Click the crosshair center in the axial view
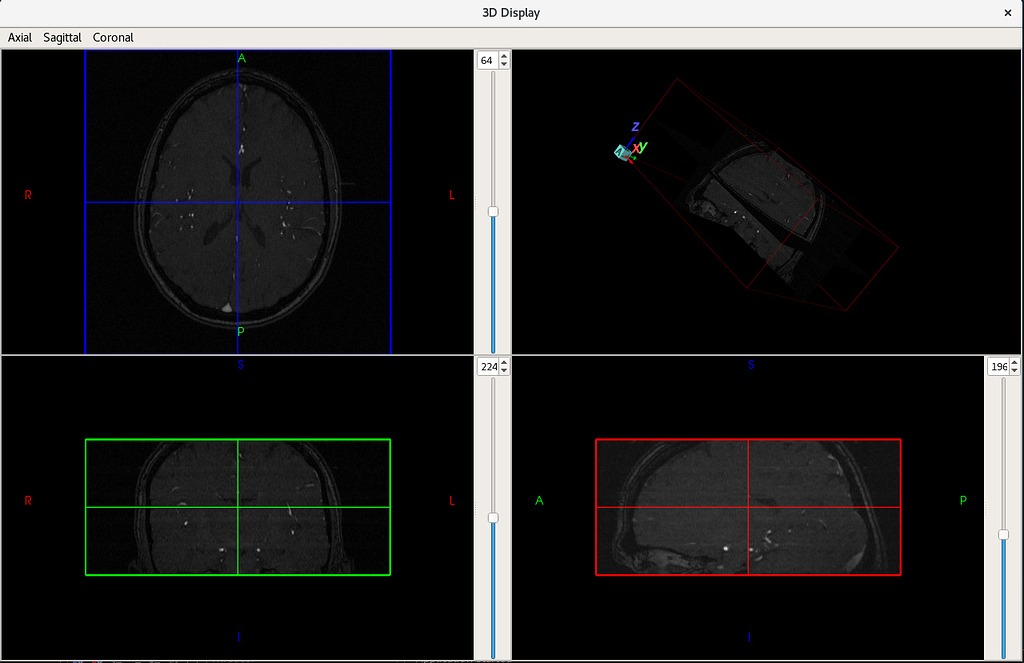This screenshot has width=1024, height=663. (x=238, y=202)
